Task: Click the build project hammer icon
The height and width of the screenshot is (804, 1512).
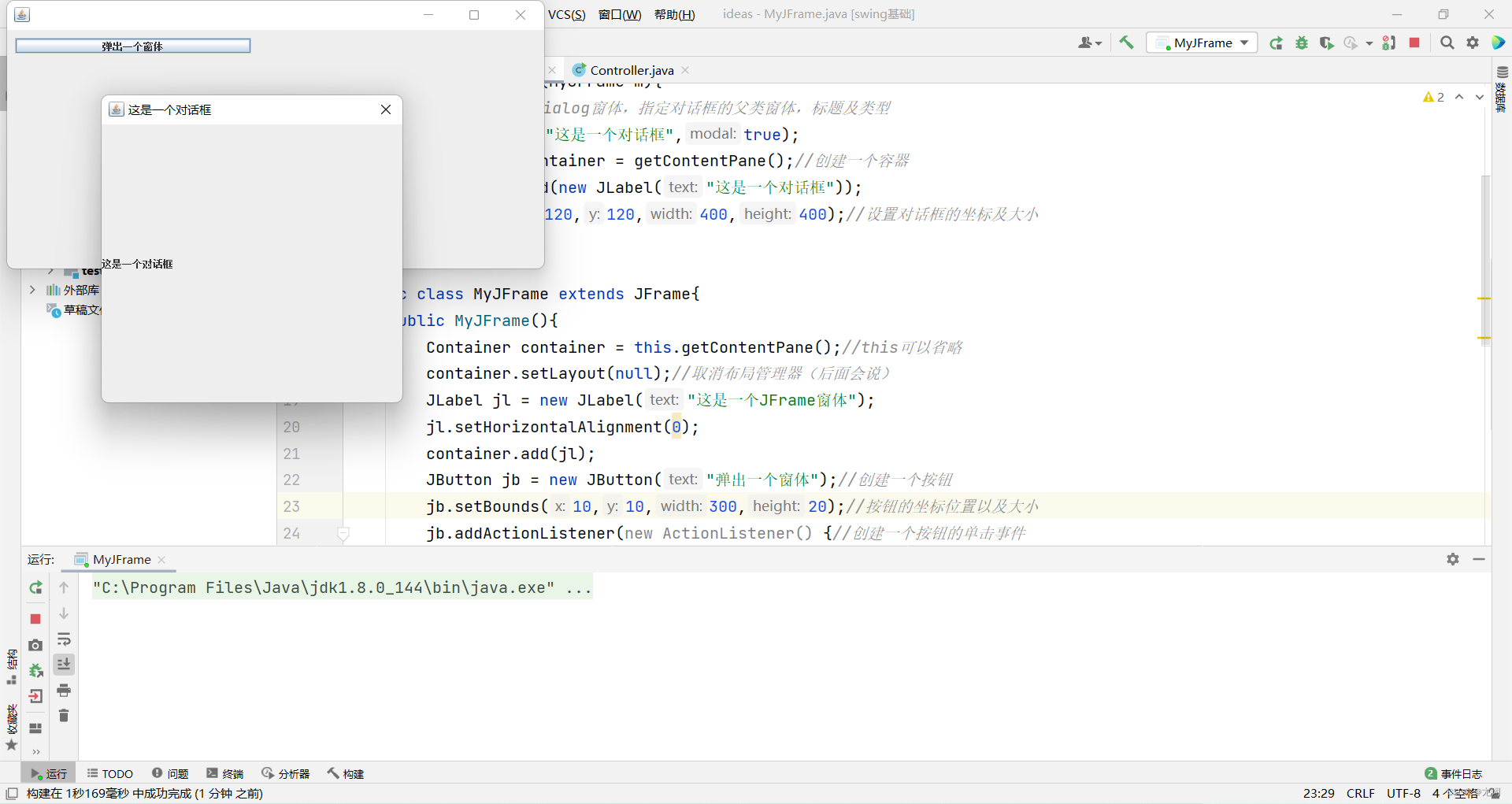Action: point(1126,43)
